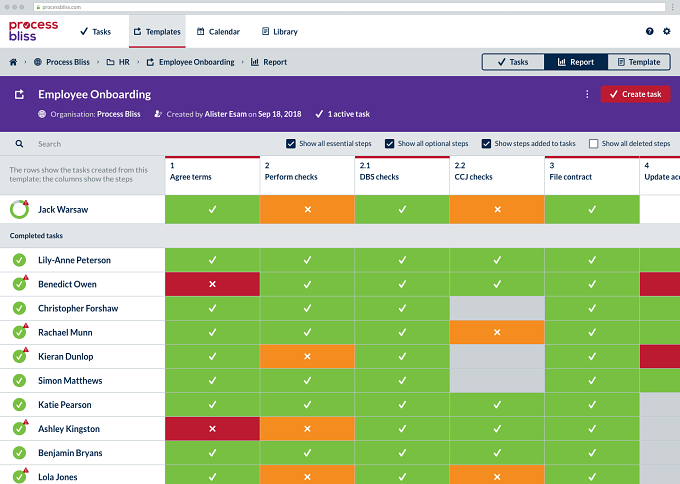
Task: Toggle Show all essential steps checkbox
Action: point(291,144)
